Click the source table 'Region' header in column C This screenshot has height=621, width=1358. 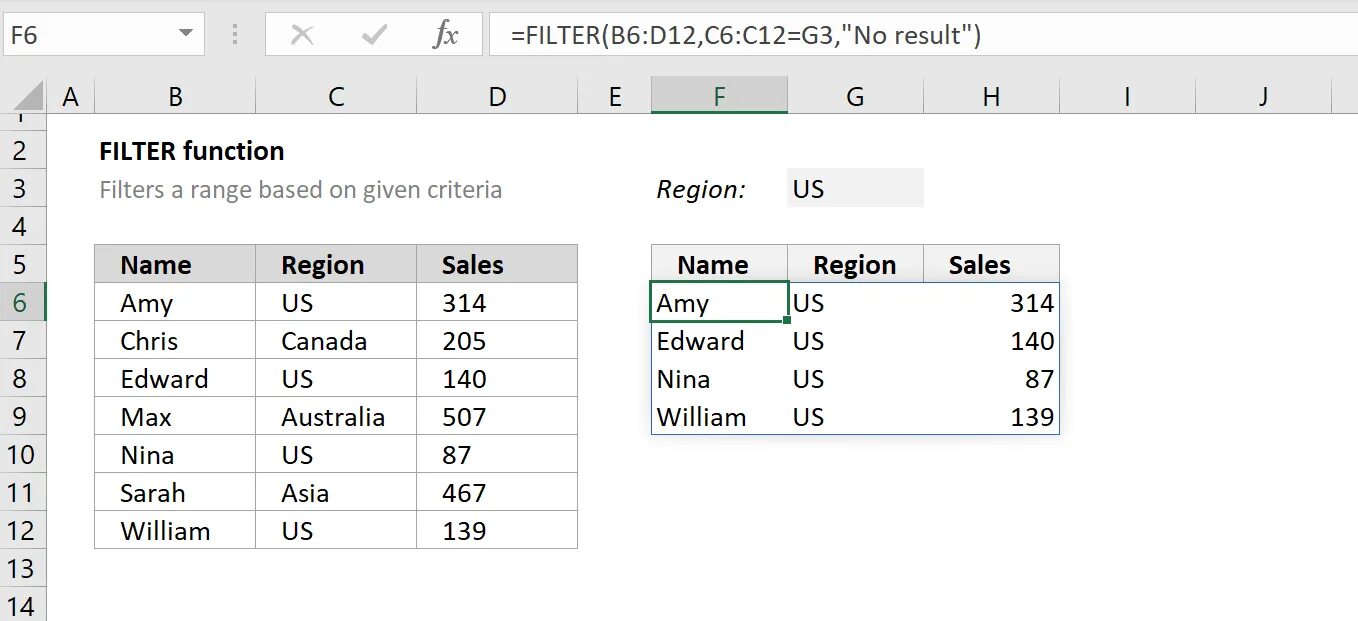pos(336,265)
